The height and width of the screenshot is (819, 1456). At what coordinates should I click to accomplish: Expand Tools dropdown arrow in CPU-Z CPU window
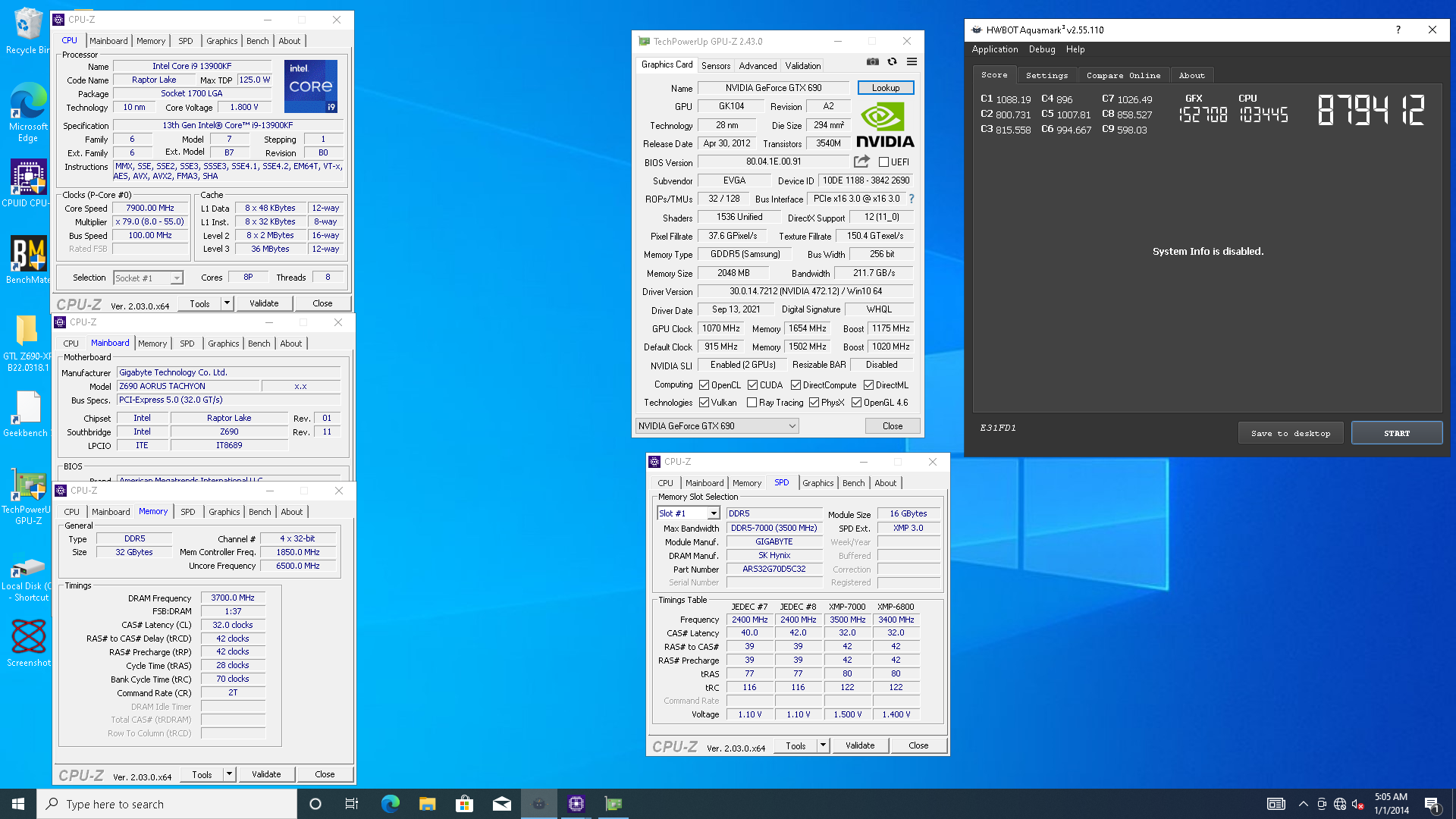pos(226,303)
